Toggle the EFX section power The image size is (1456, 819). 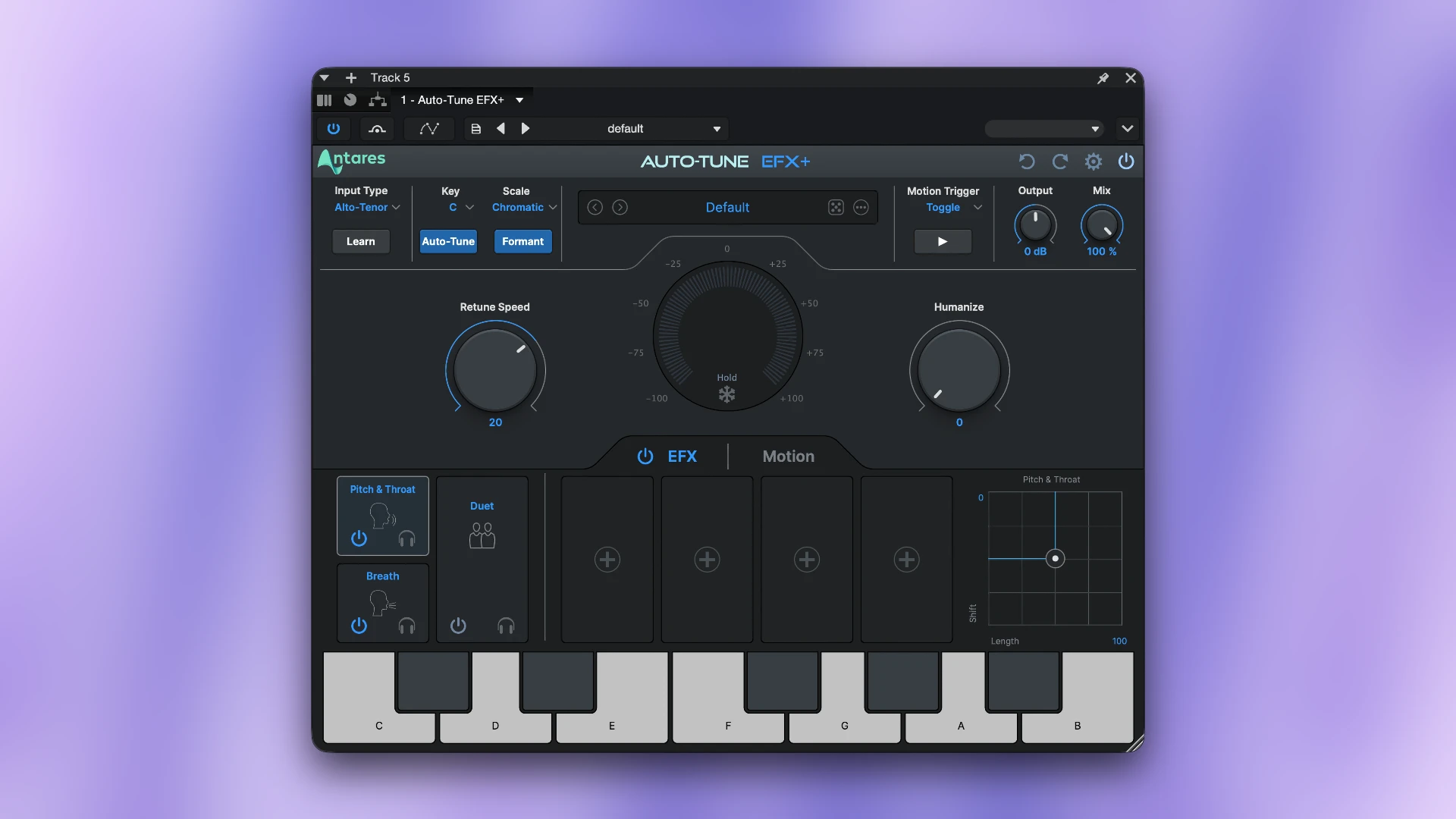[x=645, y=457]
